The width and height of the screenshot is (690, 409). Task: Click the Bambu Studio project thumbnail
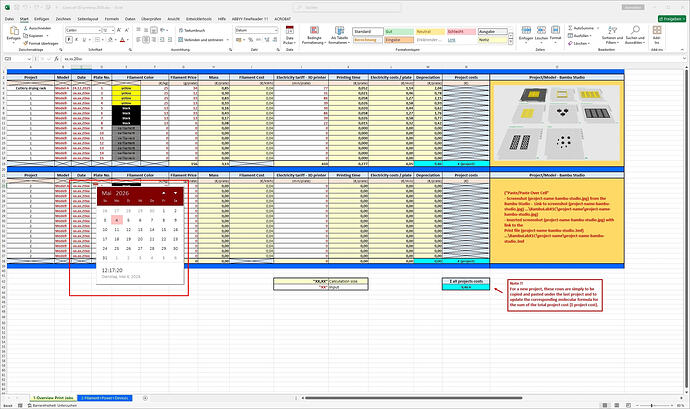click(x=557, y=123)
